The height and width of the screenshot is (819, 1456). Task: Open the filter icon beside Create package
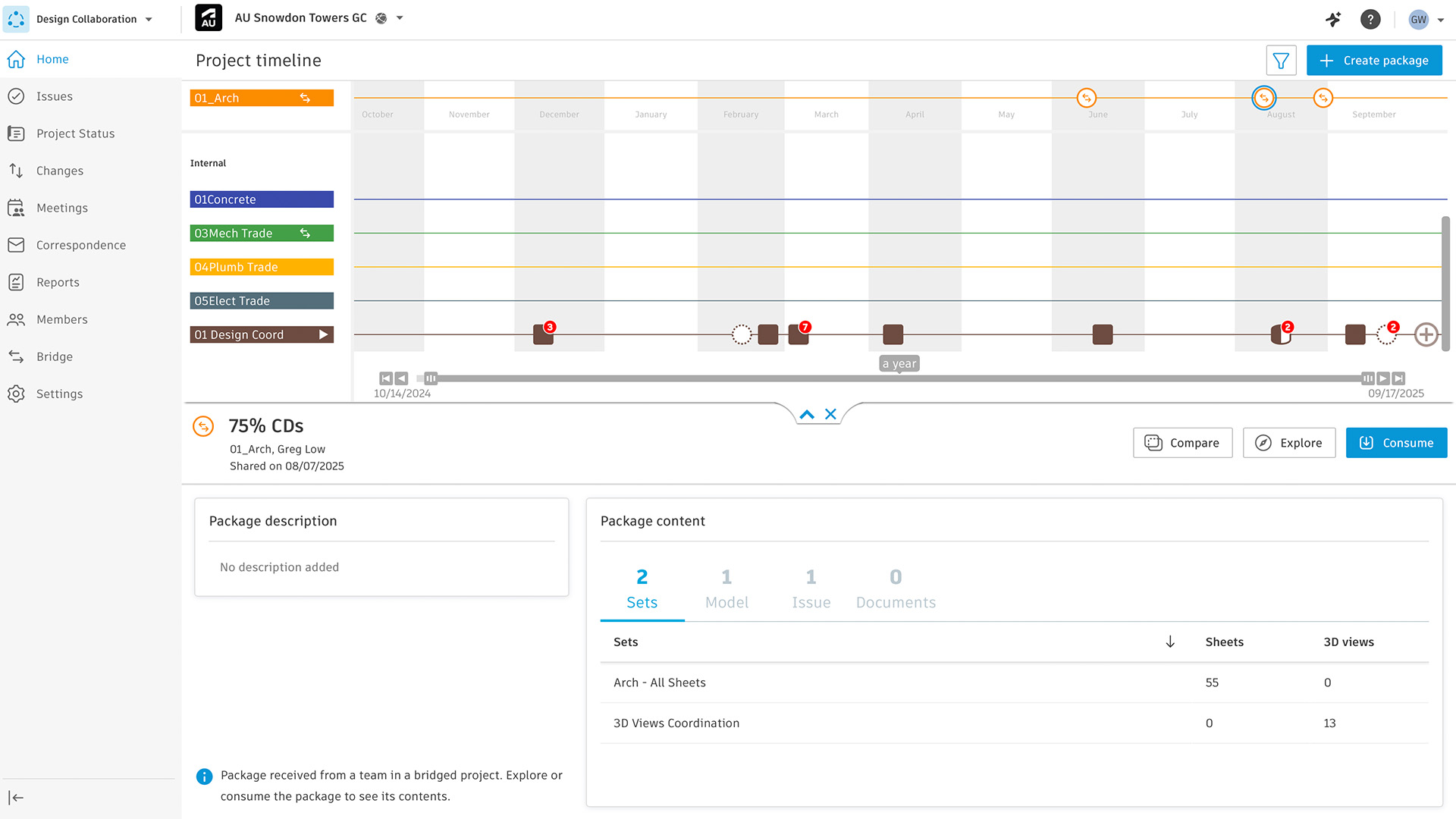point(1281,61)
